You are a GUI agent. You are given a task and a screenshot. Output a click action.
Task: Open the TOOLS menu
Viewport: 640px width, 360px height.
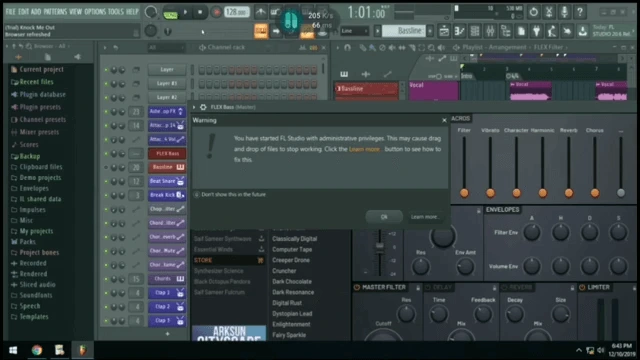(x=116, y=12)
